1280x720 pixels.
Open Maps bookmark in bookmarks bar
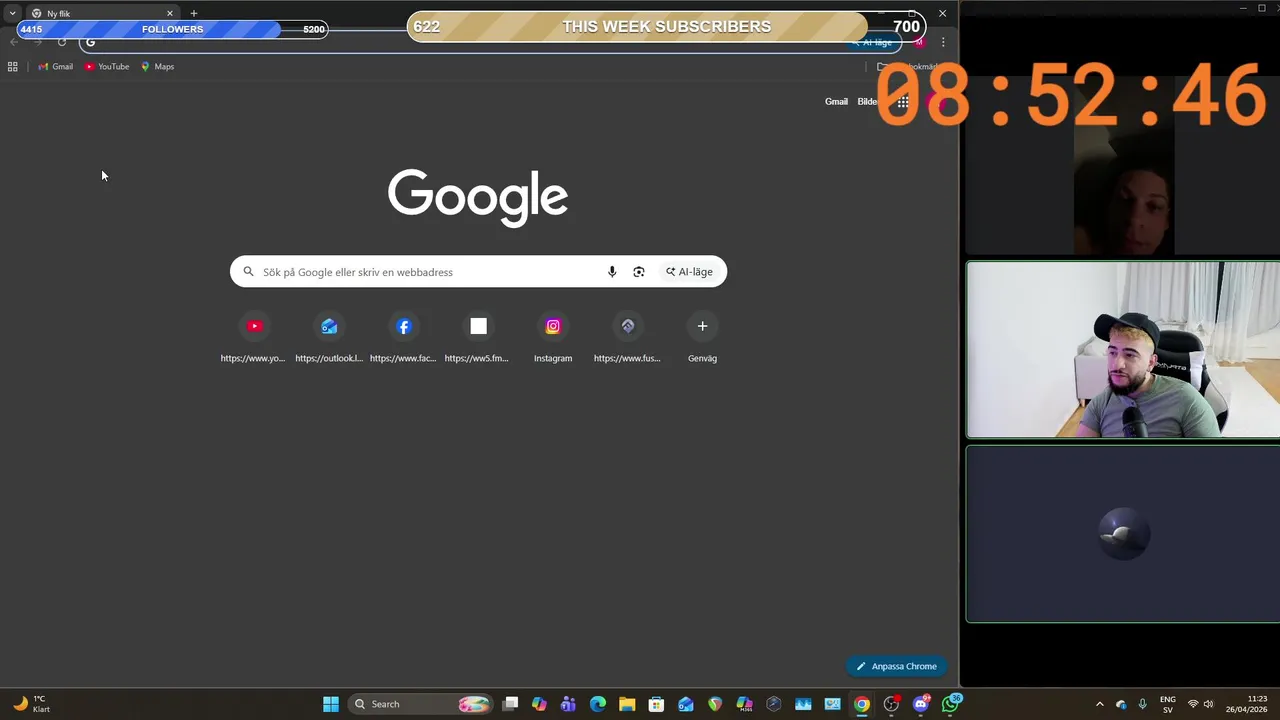click(158, 67)
